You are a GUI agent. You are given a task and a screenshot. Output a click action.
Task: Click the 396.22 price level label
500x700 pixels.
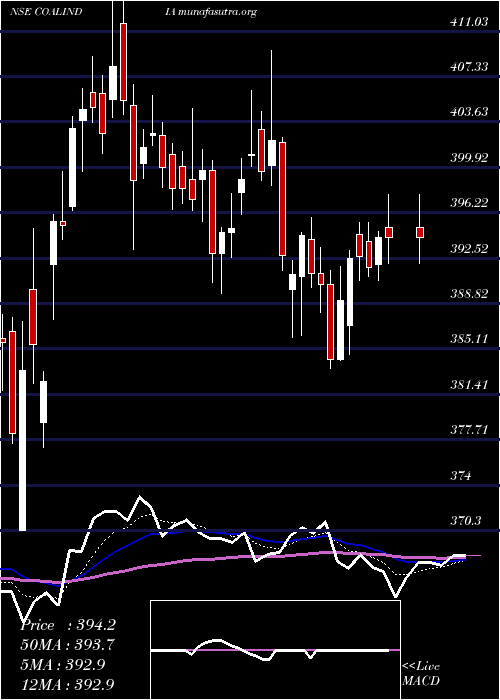point(468,203)
